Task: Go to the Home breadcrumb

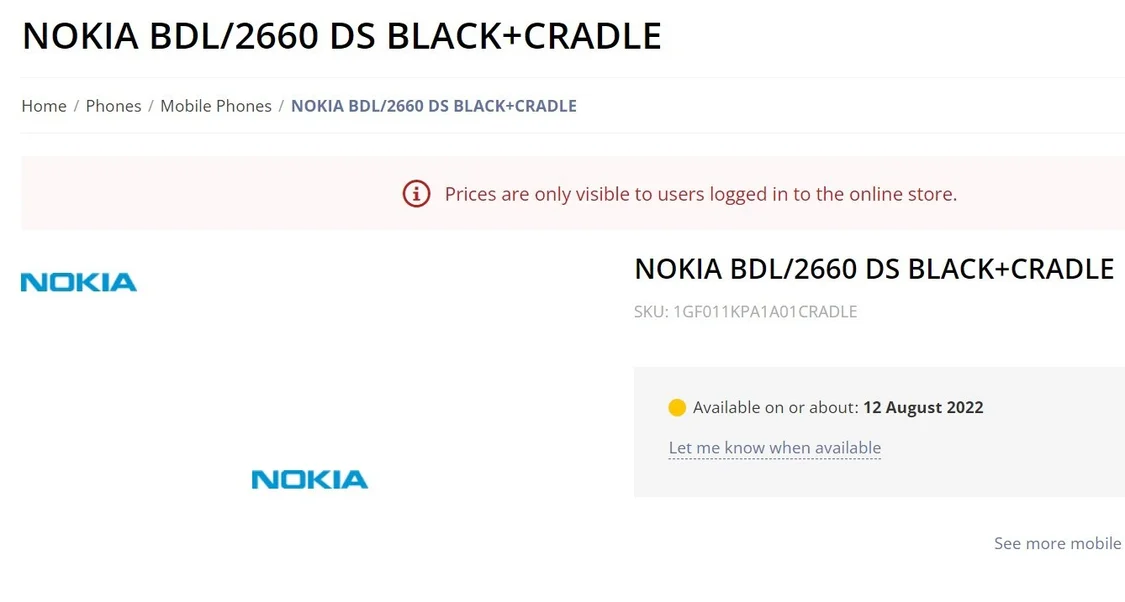Action: pos(44,106)
